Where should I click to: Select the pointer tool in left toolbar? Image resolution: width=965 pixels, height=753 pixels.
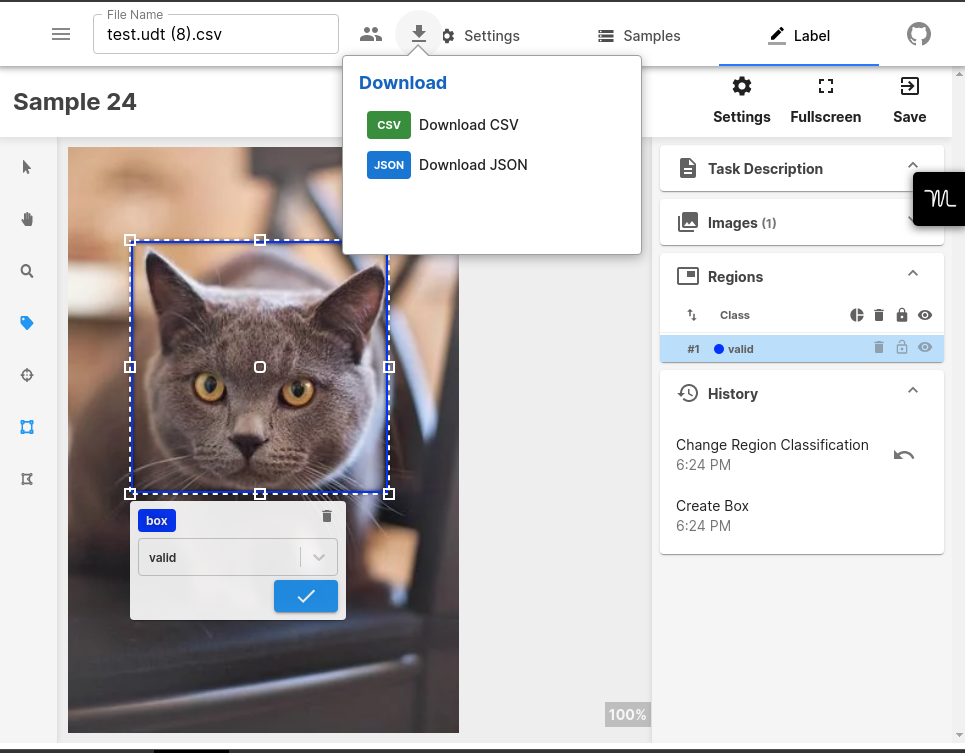tap(27, 167)
